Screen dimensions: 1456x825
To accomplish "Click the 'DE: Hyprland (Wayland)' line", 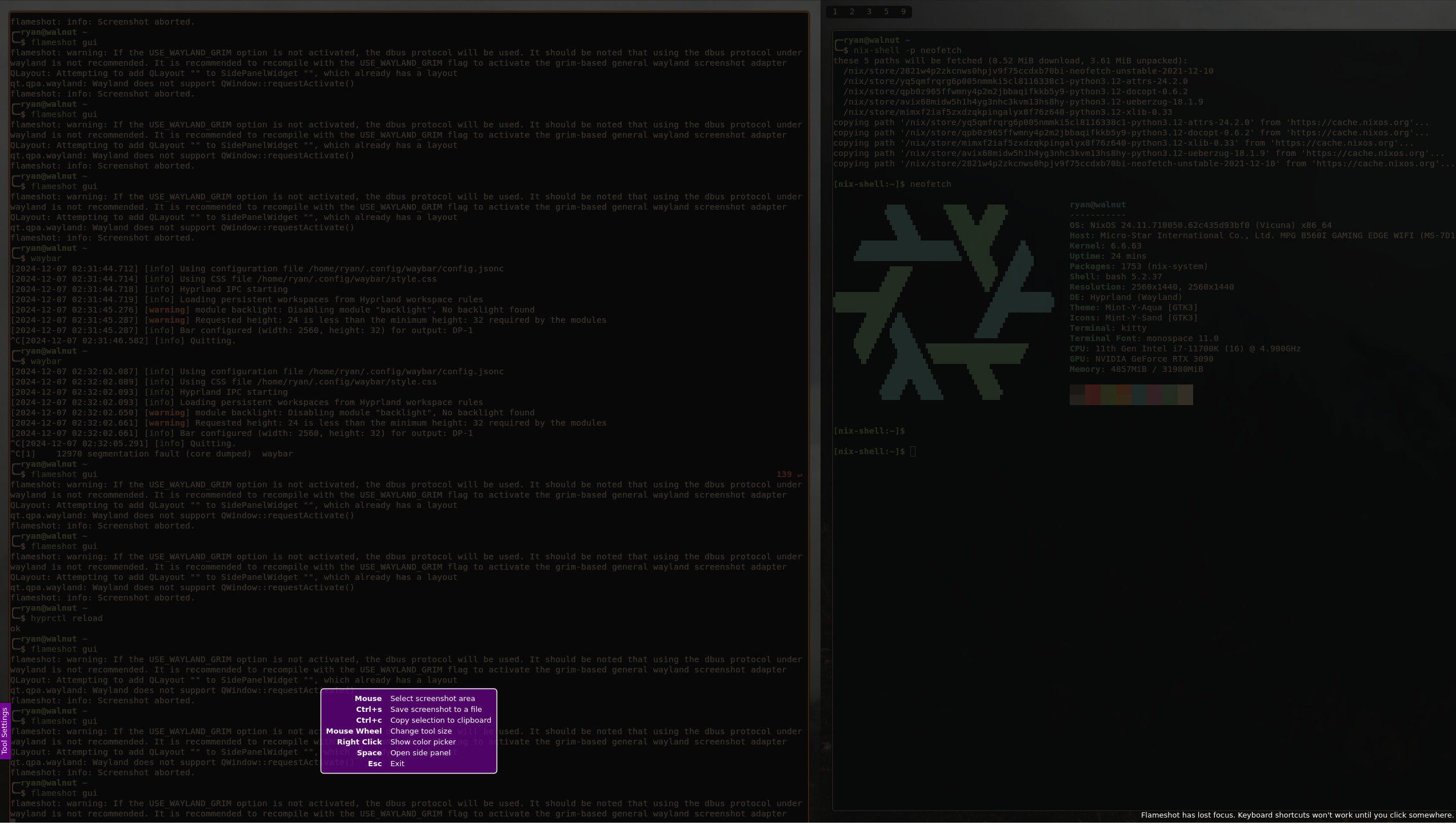I will (1126, 298).
